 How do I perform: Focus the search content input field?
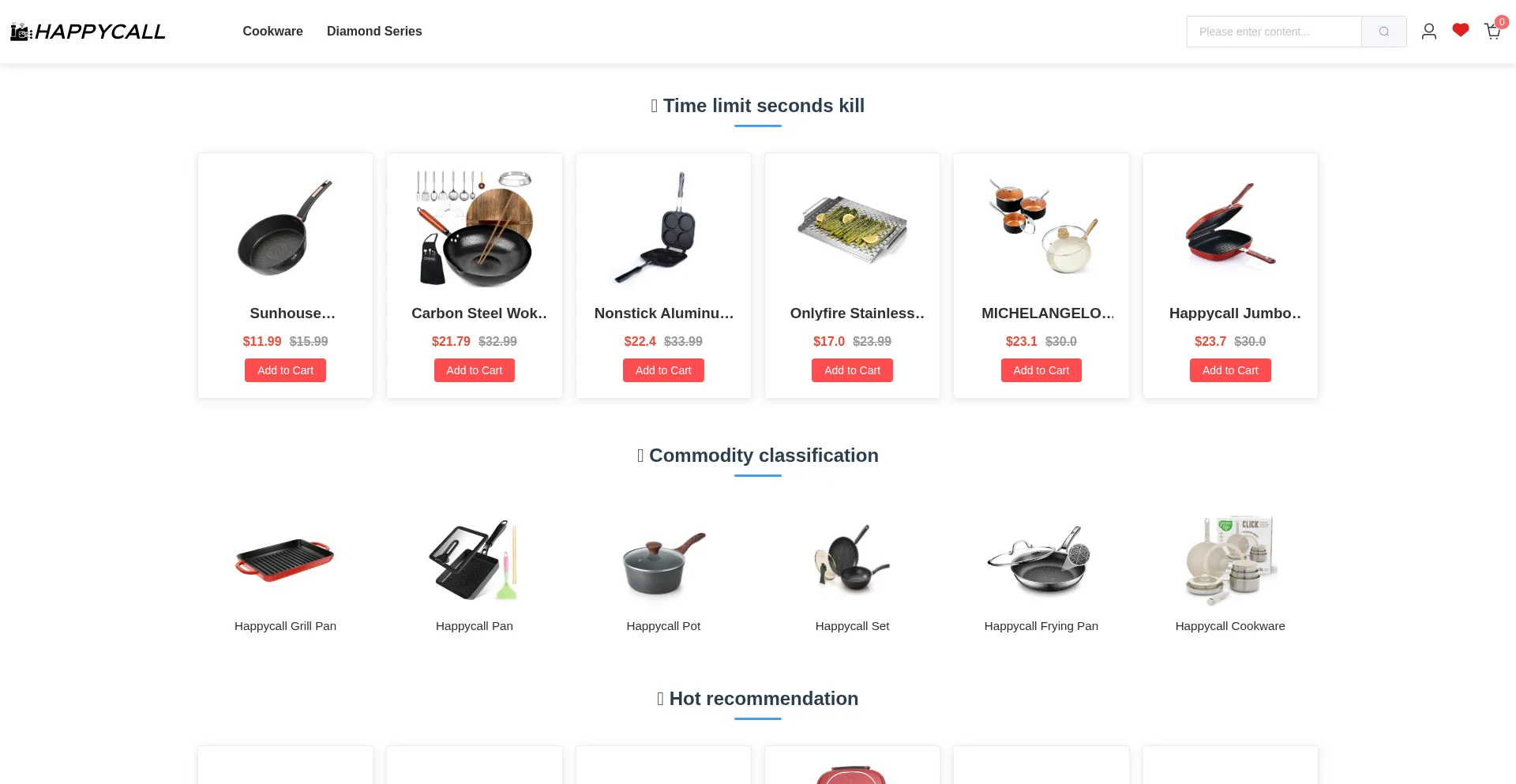coord(1274,32)
